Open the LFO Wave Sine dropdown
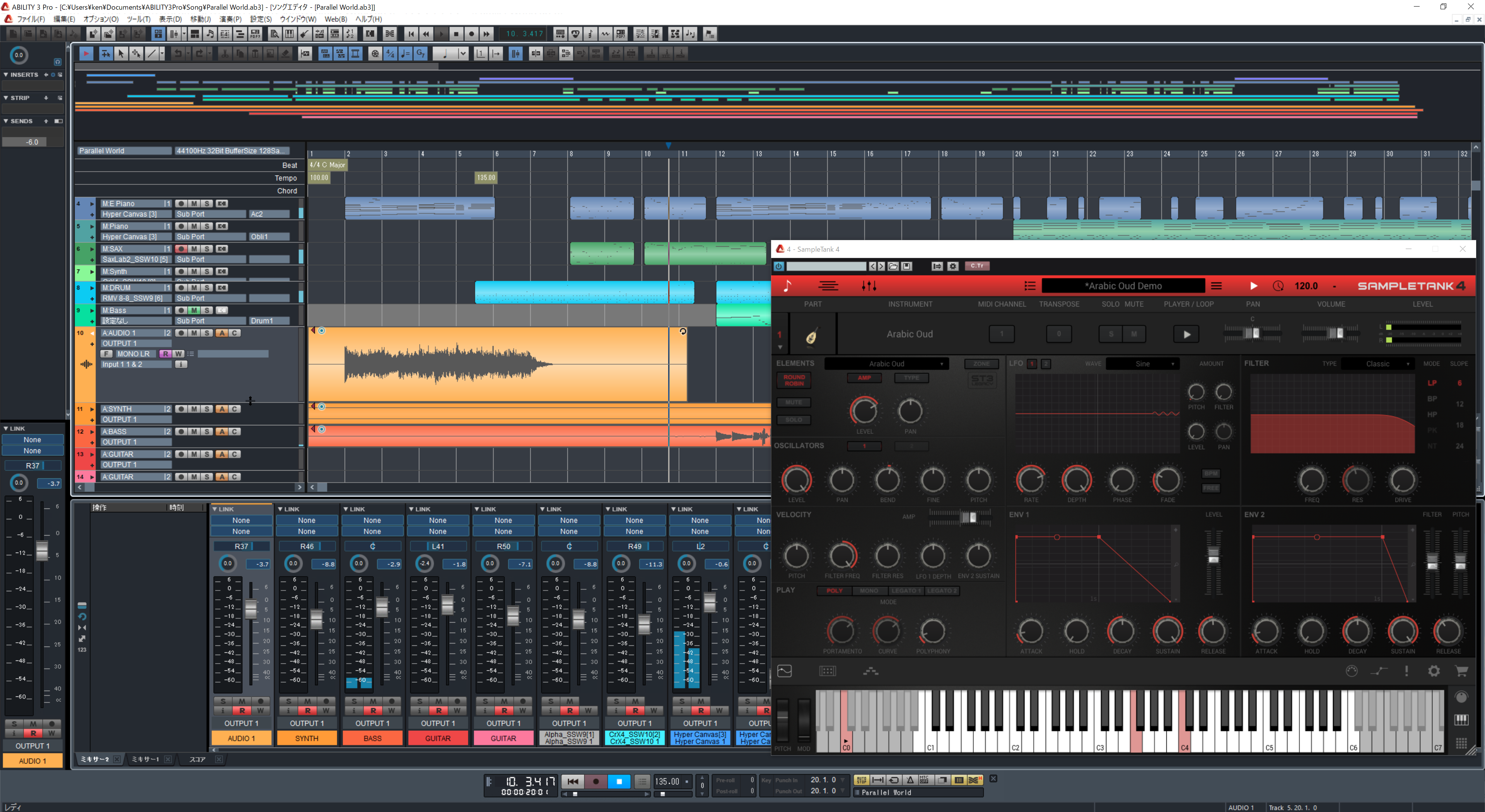Viewport: 1485px width, 812px height. pyautogui.click(x=1143, y=363)
